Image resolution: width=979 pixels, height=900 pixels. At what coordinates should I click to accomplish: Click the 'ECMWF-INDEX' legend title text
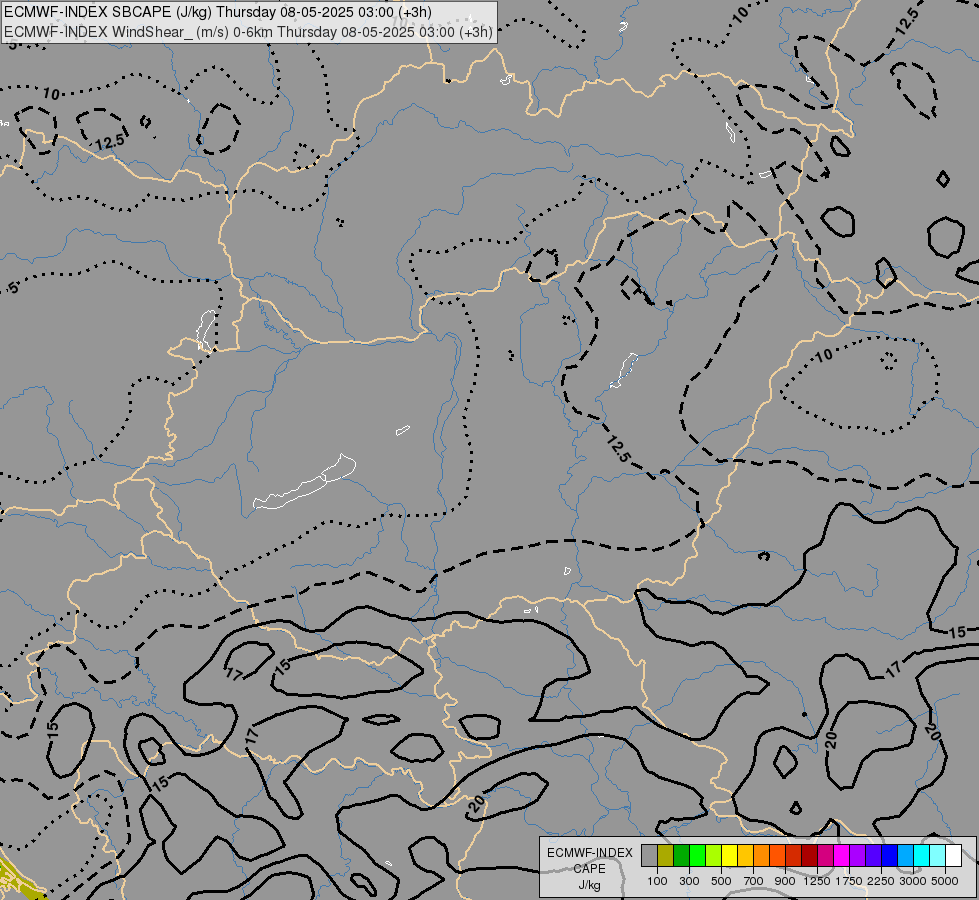pyautogui.click(x=590, y=853)
